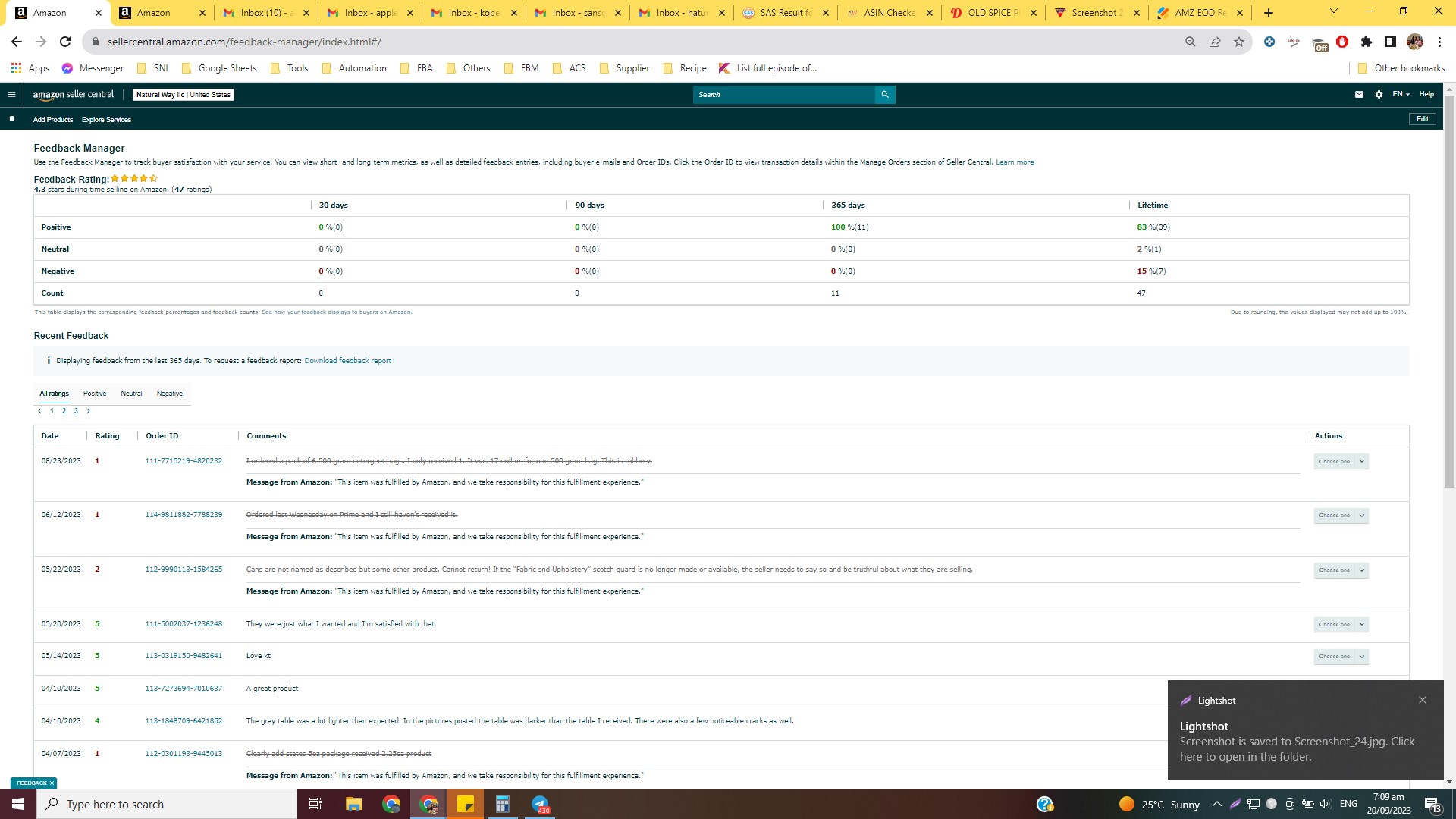Viewport: 1456px width, 819px height.
Task: Close the Lightshot notification
Action: [1423, 700]
